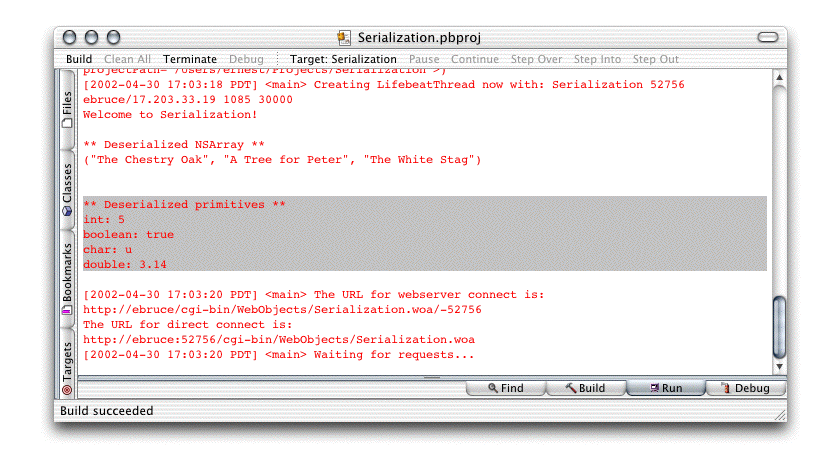Click the vertical scrollbar thumb
Image resolution: width=837 pixels, height=465 pixels.
tap(779, 327)
